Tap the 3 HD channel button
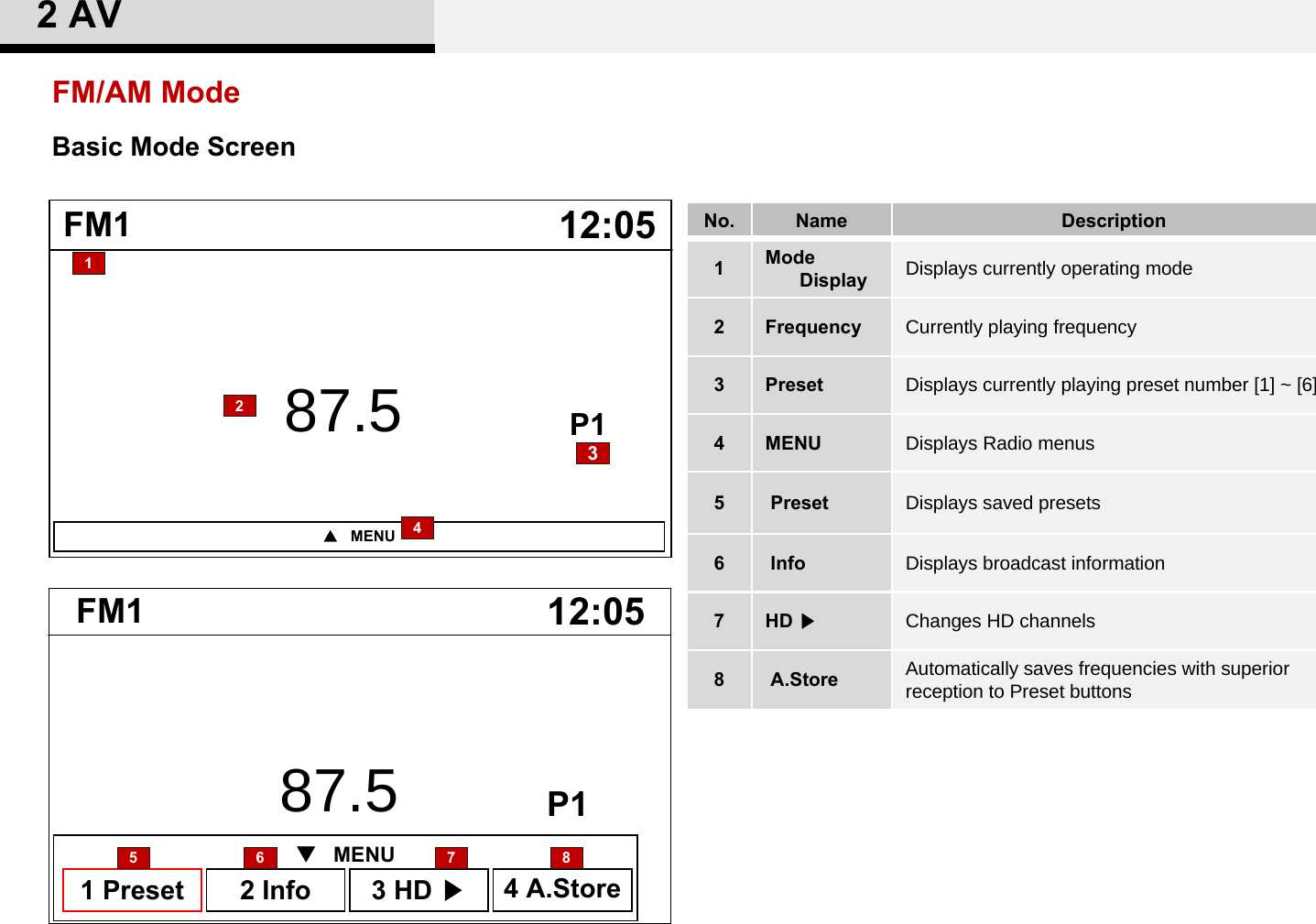This screenshot has height=924, width=1316. (x=419, y=890)
